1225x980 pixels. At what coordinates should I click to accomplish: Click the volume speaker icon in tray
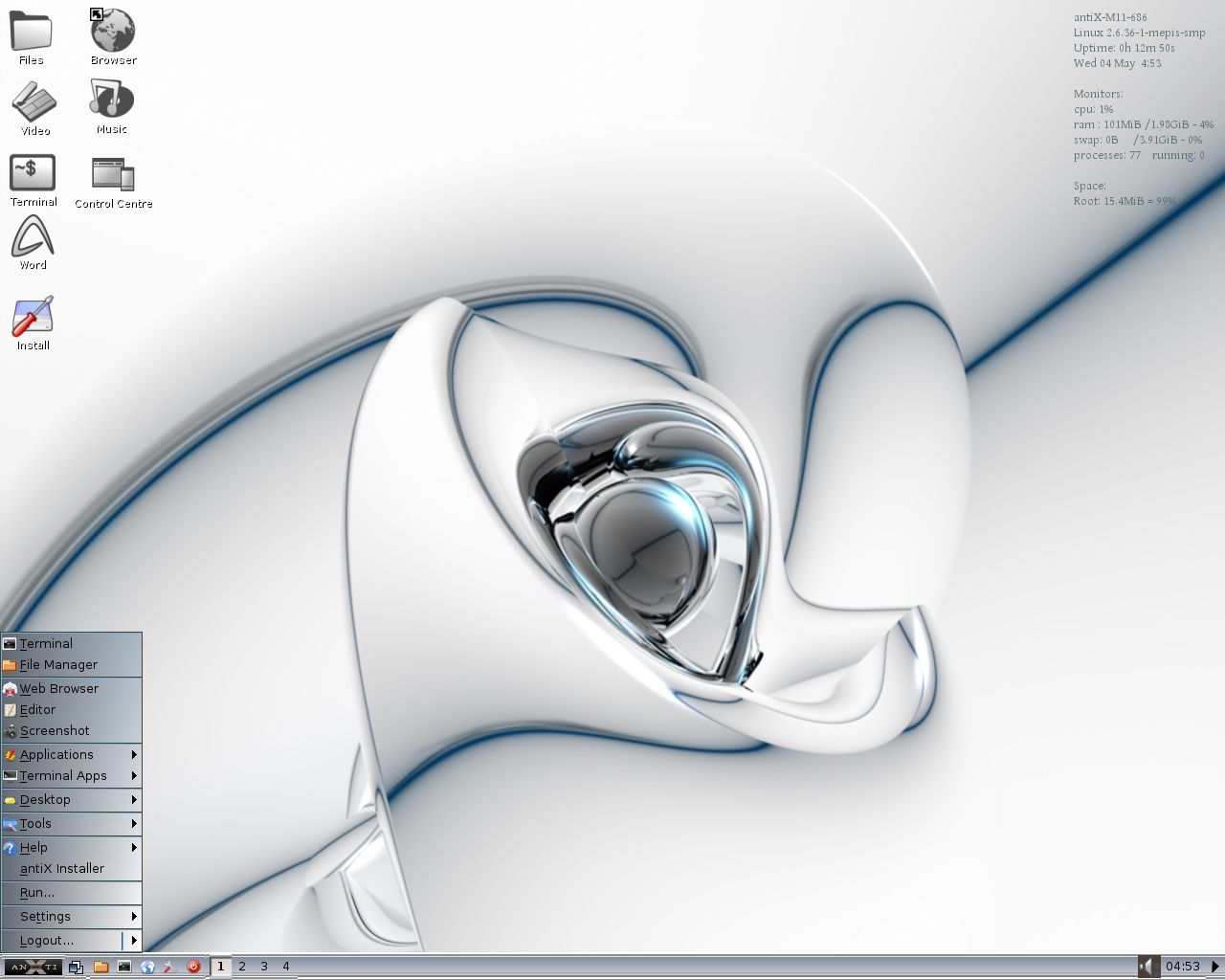[1147, 967]
